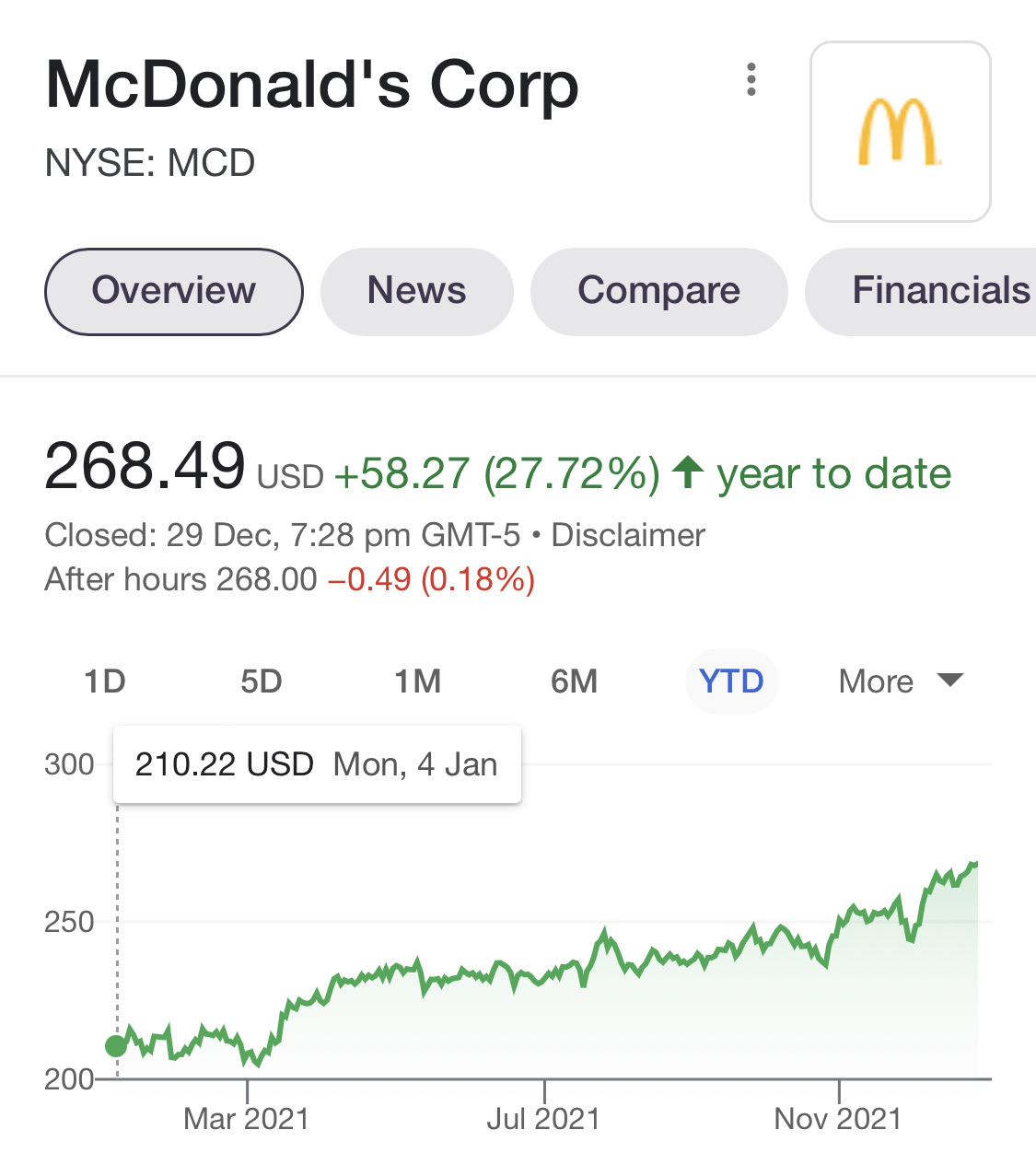
Task: Click the McDonald's golden arches logo
Action: (900, 132)
